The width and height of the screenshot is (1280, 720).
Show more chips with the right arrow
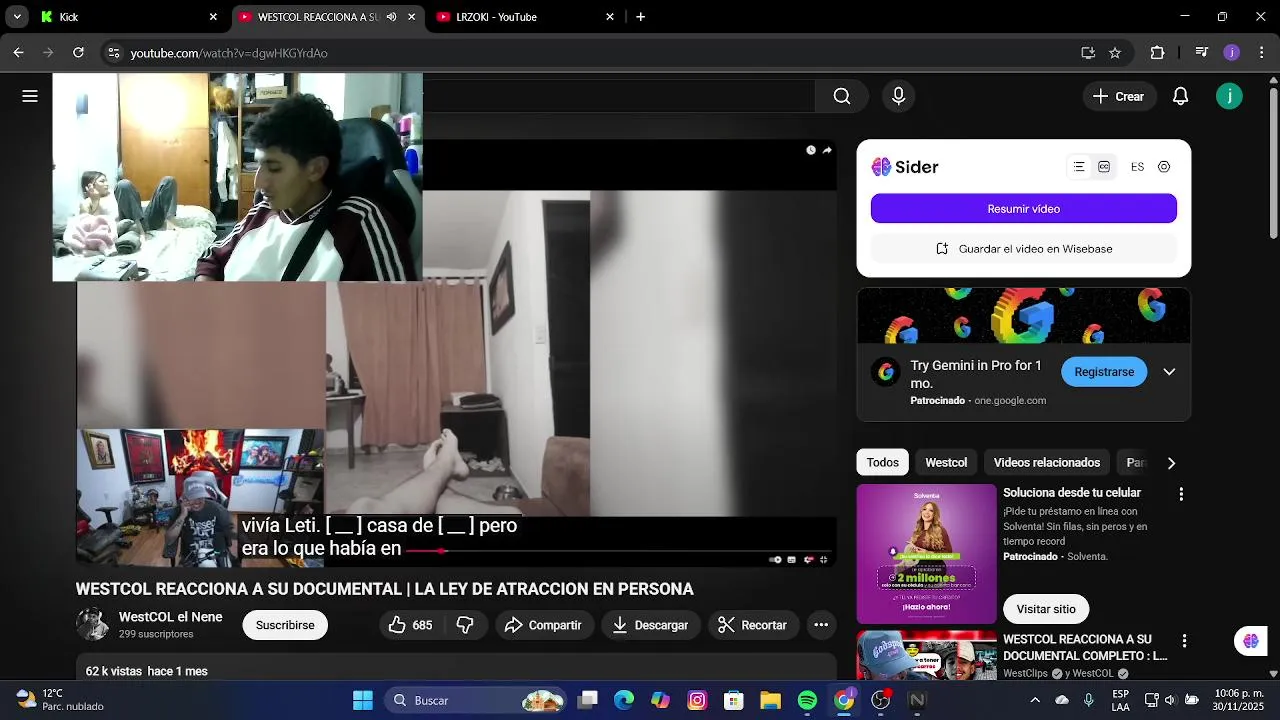[1171, 463]
